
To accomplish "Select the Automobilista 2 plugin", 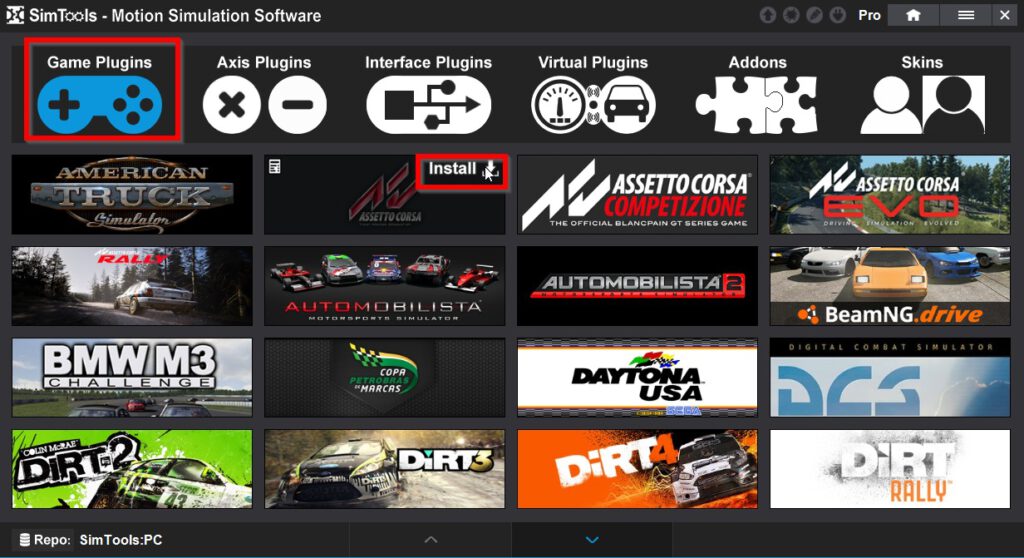I will click(637, 286).
